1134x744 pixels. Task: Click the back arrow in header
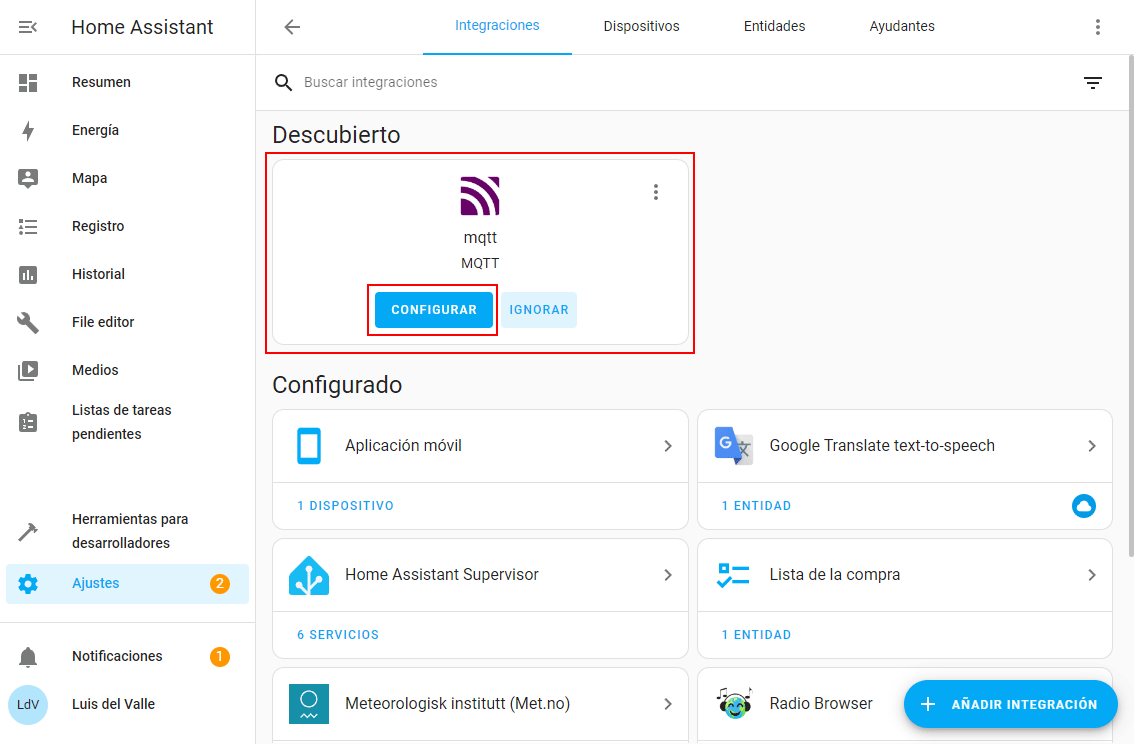[x=292, y=27]
